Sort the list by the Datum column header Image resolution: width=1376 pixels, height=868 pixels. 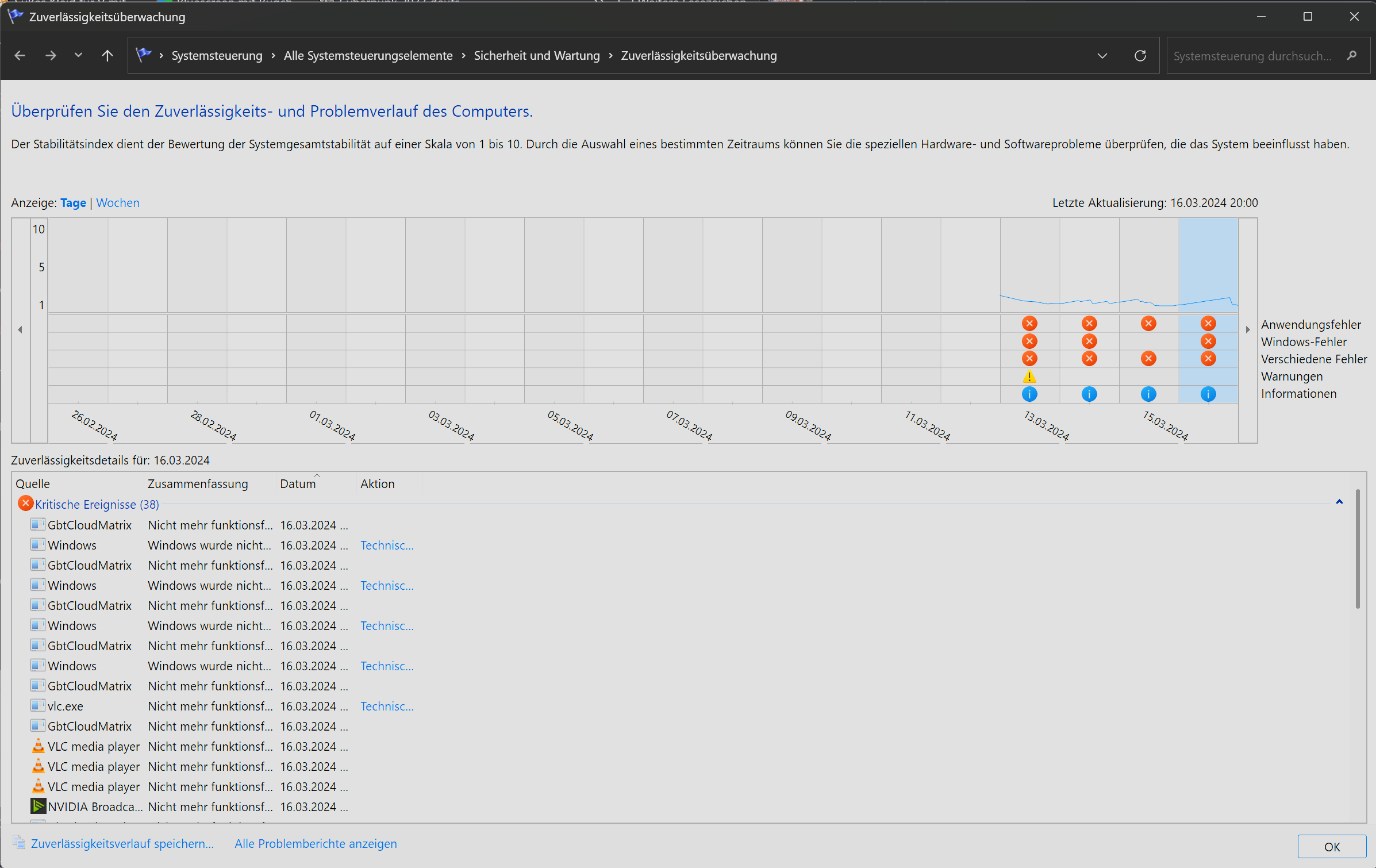[x=298, y=484]
